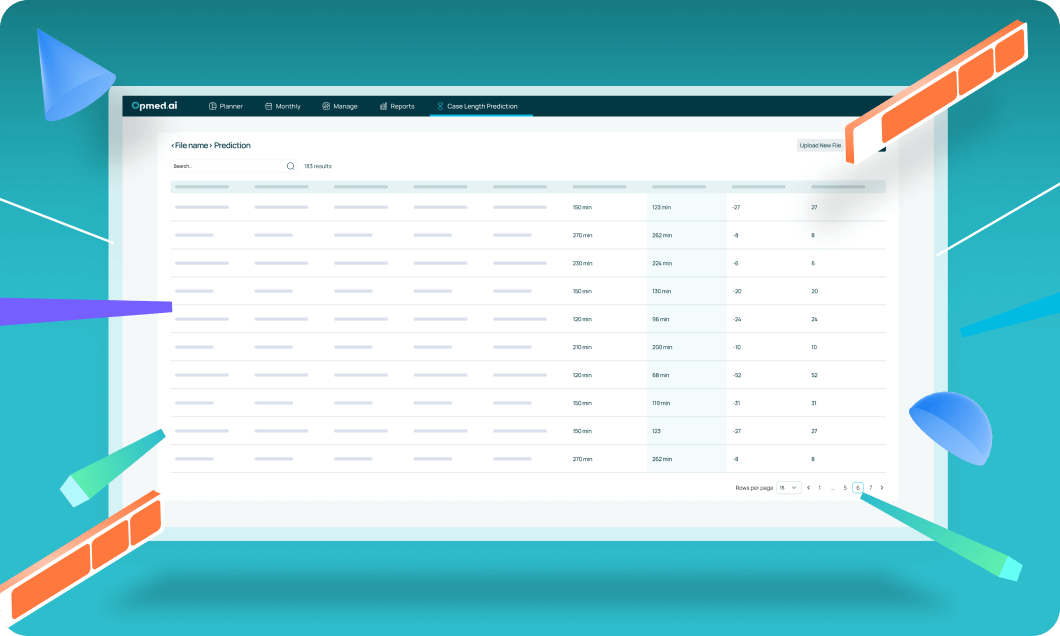Image resolution: width=1060 pixels, height=636 pixels.
Task: Click the '-31' difference cell
Action: pyautogui.click(x=736, y=403)
